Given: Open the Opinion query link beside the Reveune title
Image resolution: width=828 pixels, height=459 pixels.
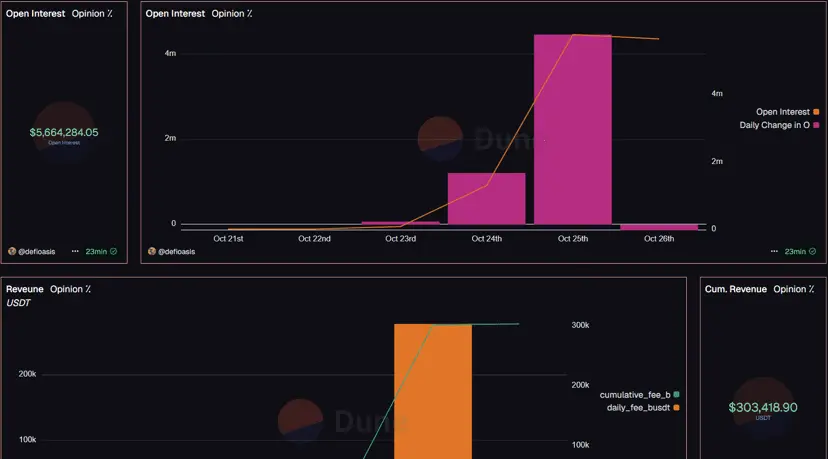Looking at the screenshot, I should (x=70, y=289).
